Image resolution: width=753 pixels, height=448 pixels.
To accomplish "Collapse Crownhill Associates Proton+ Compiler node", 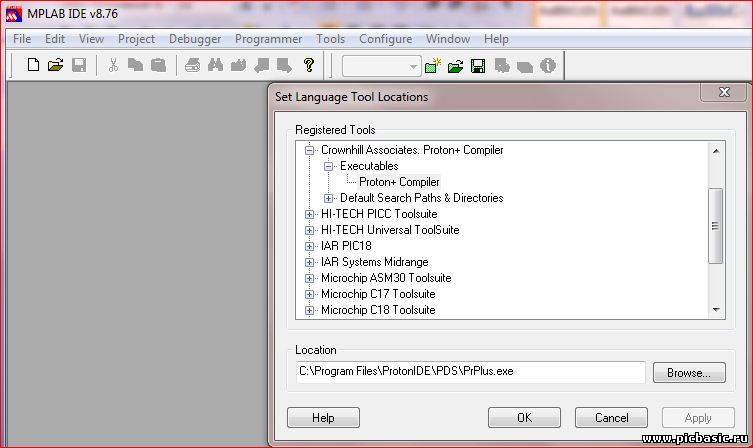I will (x=310, y=150).
